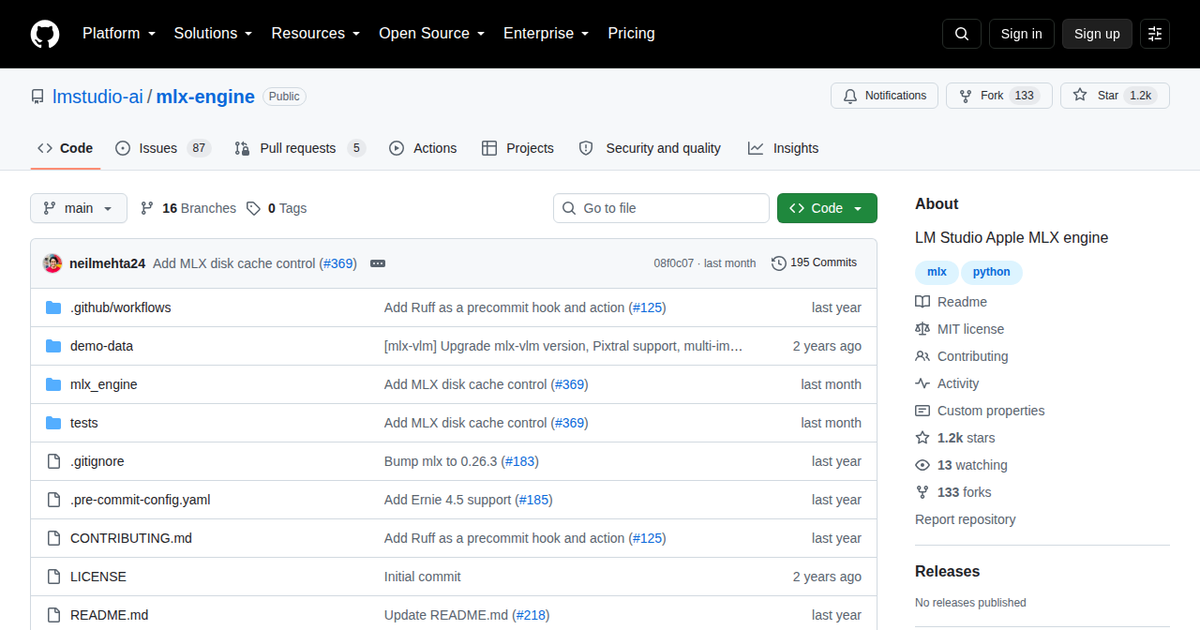The image size is (1200, 630).
Task: Click the mlx topic tag
Action: 937,272
